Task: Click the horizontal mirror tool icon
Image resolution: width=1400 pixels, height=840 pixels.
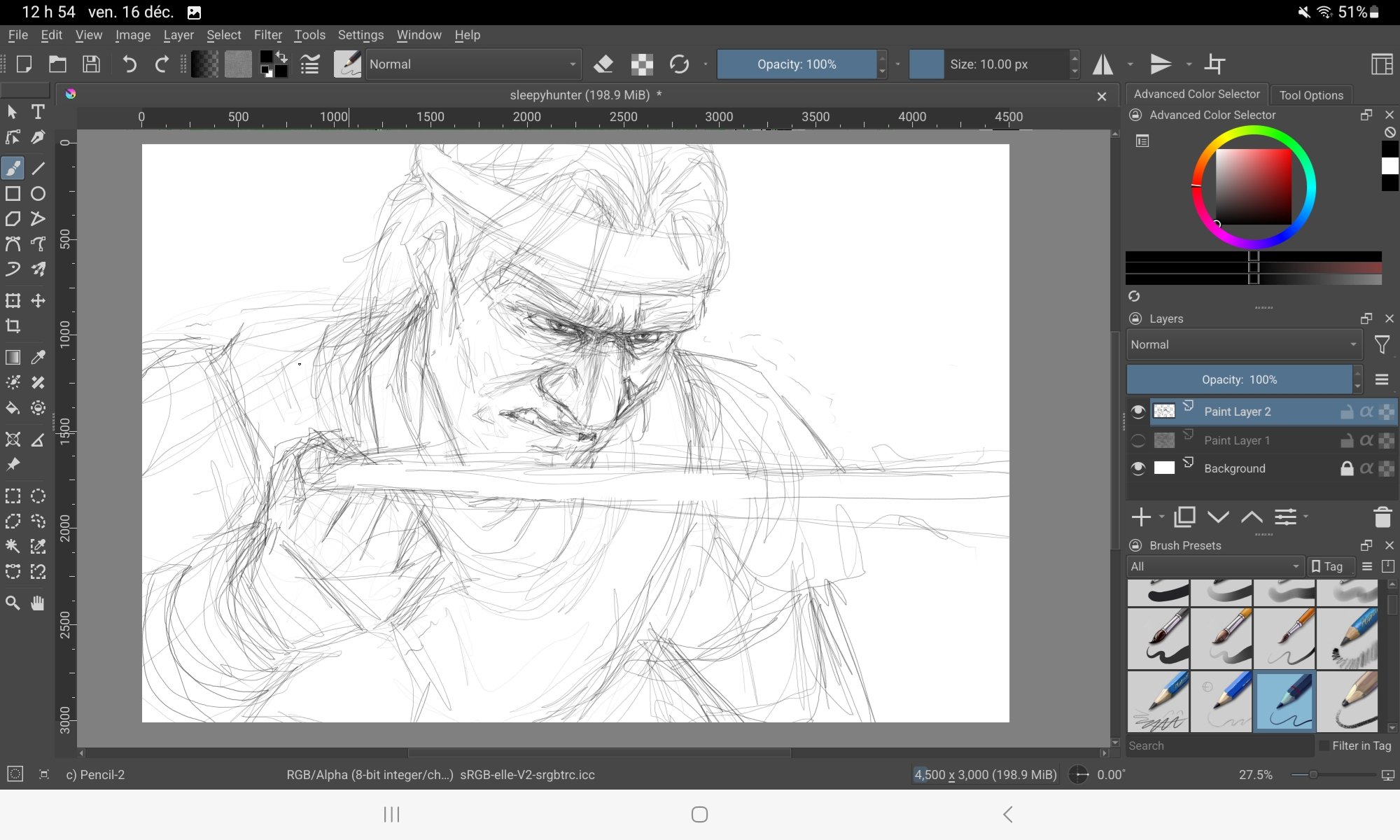Action: pyautogui.click(x=1103, y=64)
